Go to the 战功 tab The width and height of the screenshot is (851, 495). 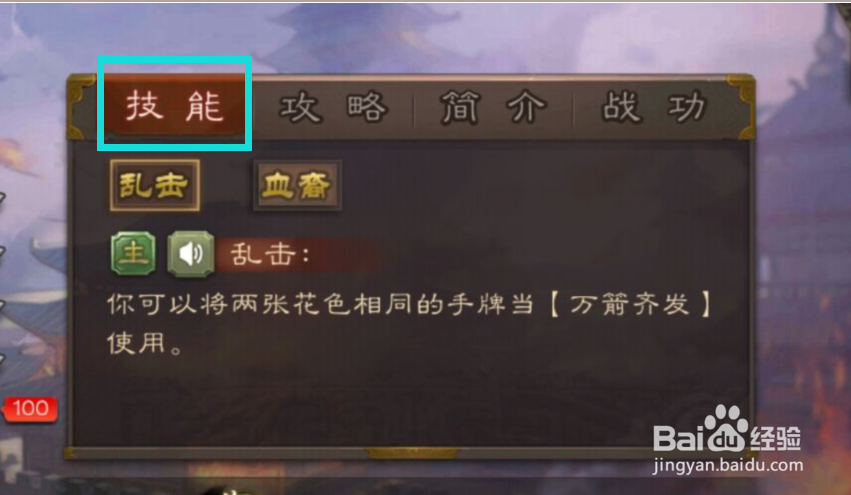(653, 107)
